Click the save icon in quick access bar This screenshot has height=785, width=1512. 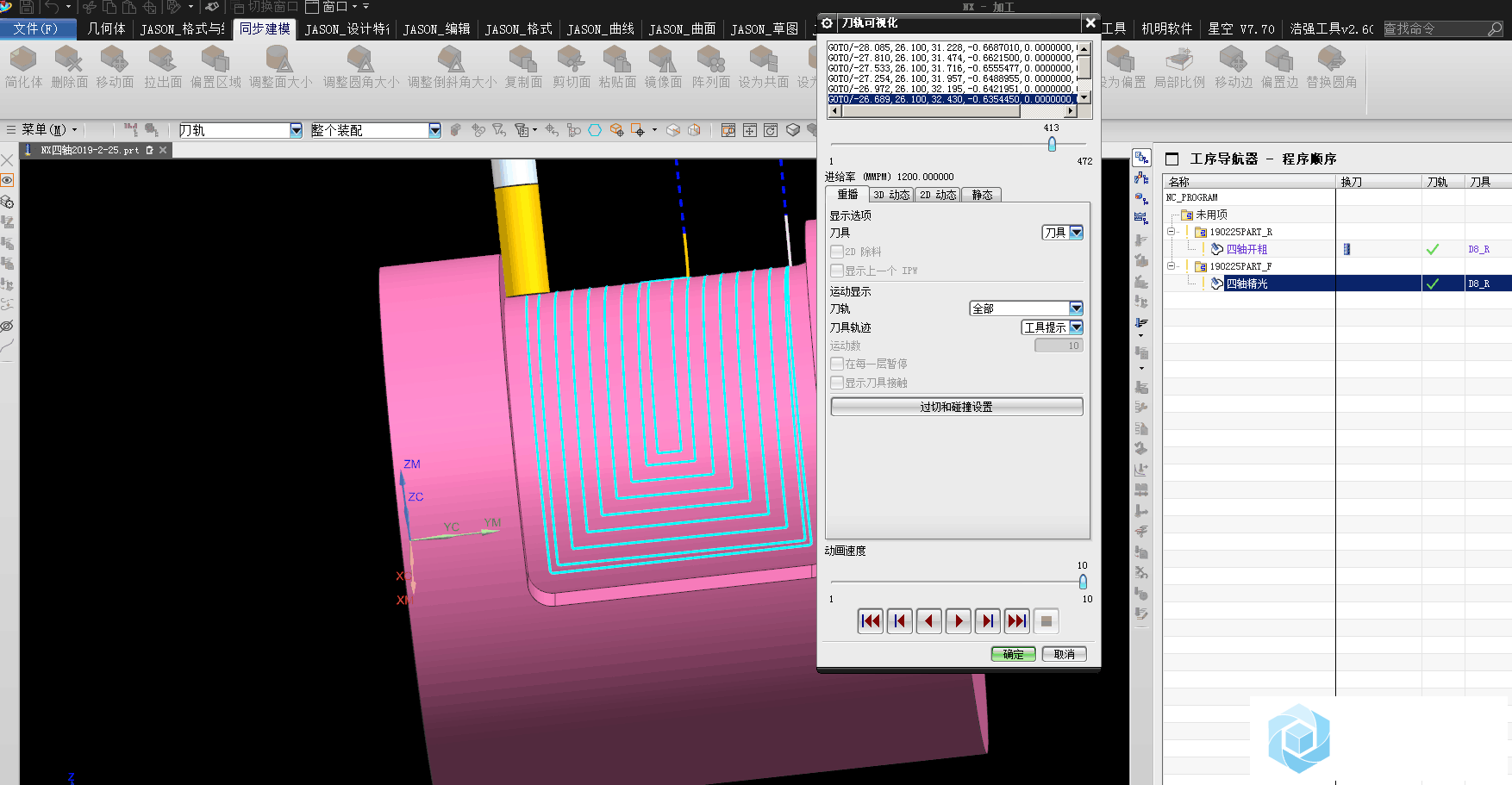click(x=27, y=7)
